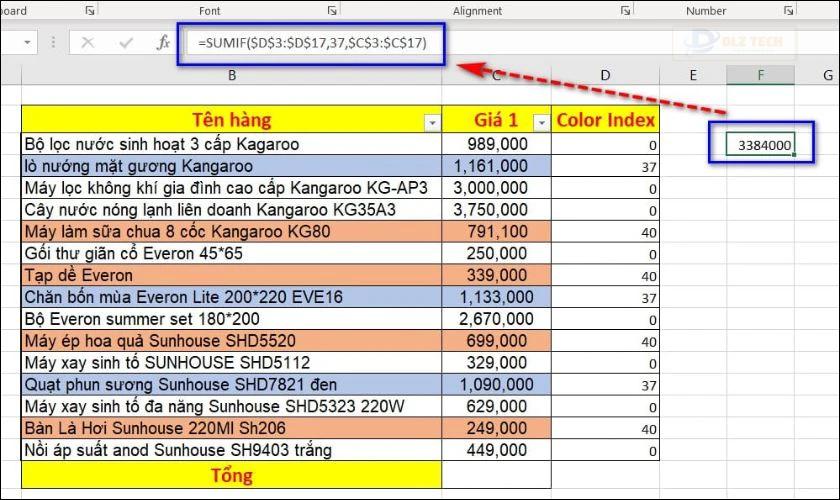Select price cell 989,000

[497, 144]
